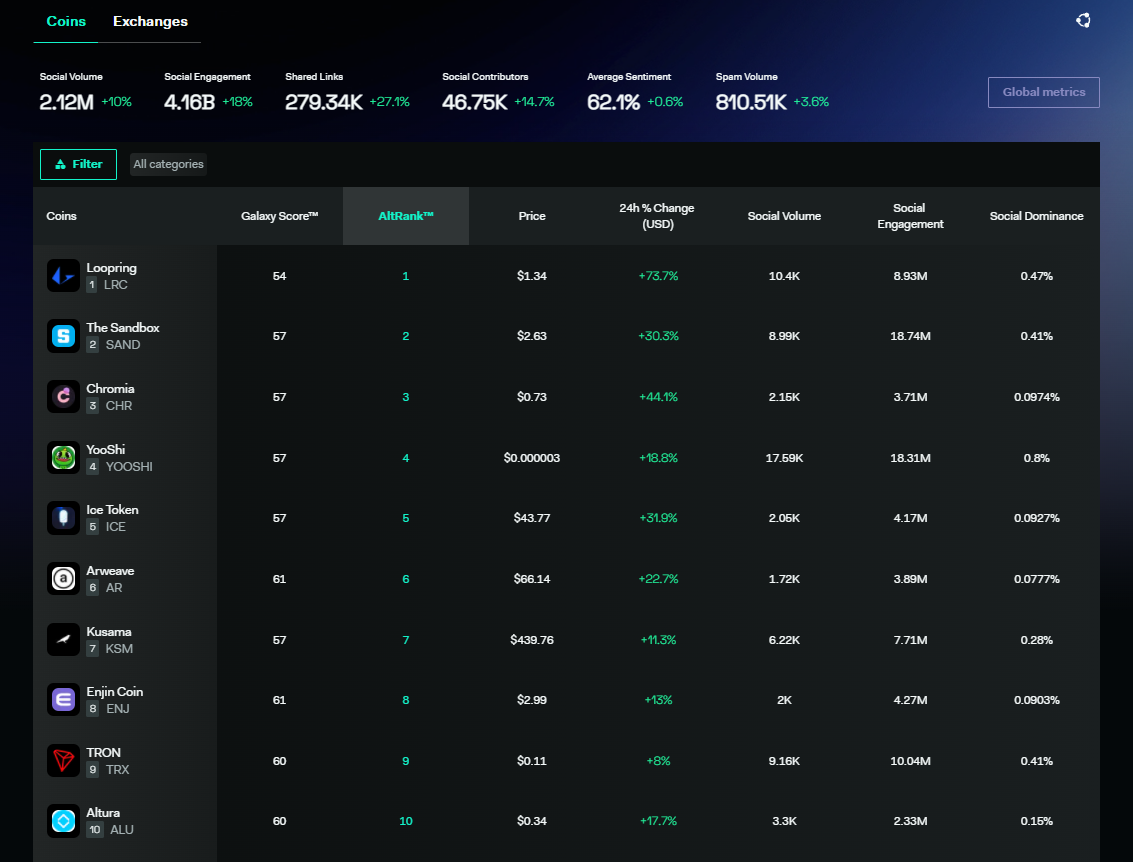The image size is (1133, 862).
Task: Open Global metrics
Action: [x=1043, y=92]
